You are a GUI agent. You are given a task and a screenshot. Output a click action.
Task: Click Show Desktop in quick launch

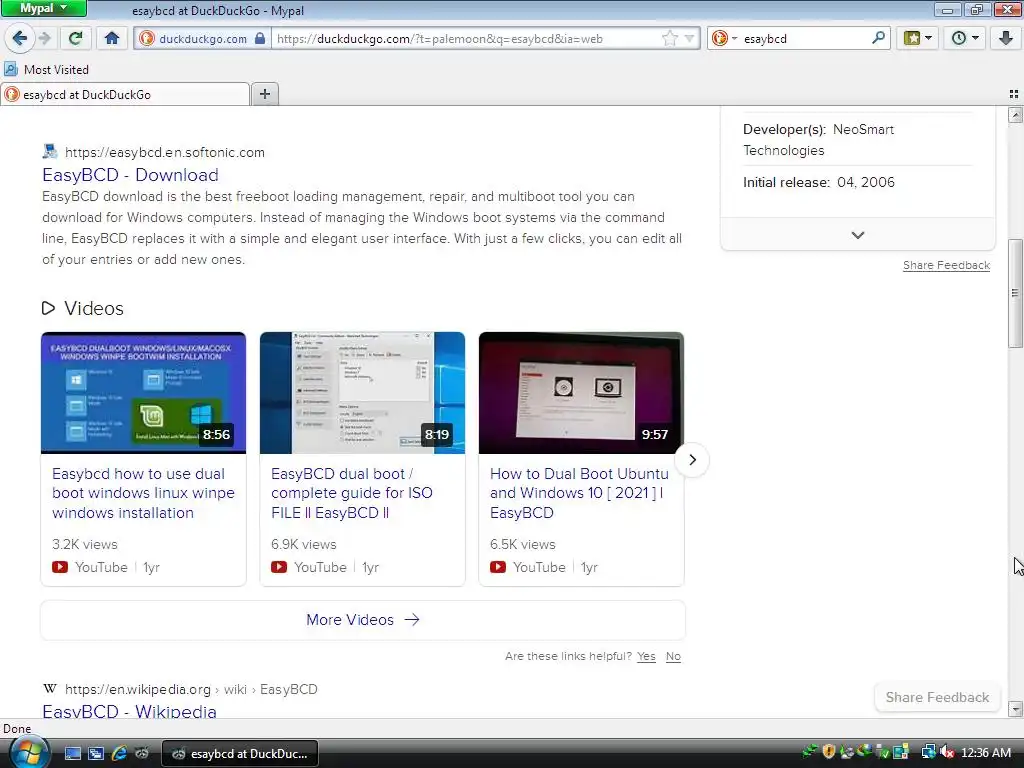[72, 753]
